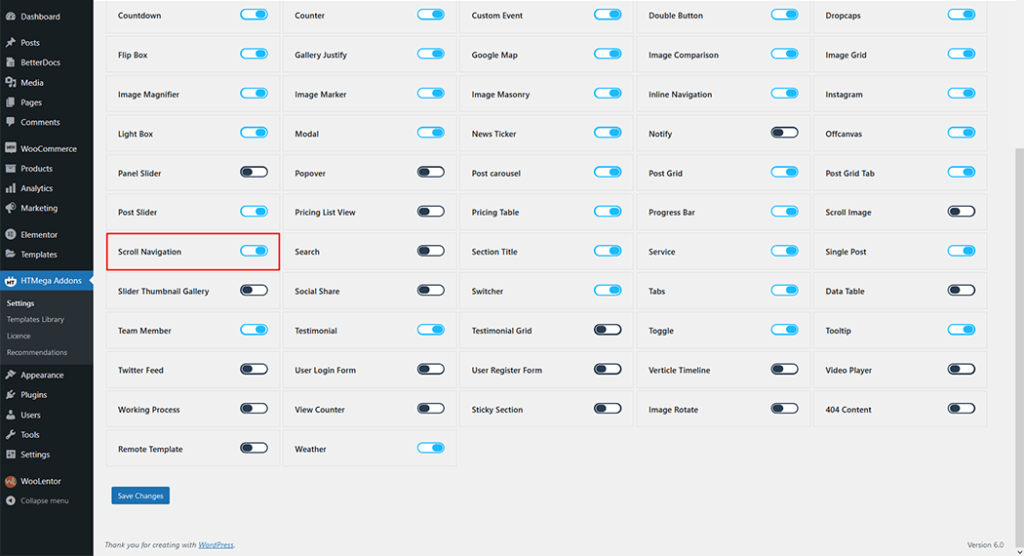Click the page vertical scrollbar thumb

pyautogui.click(x=1019, y=346)
